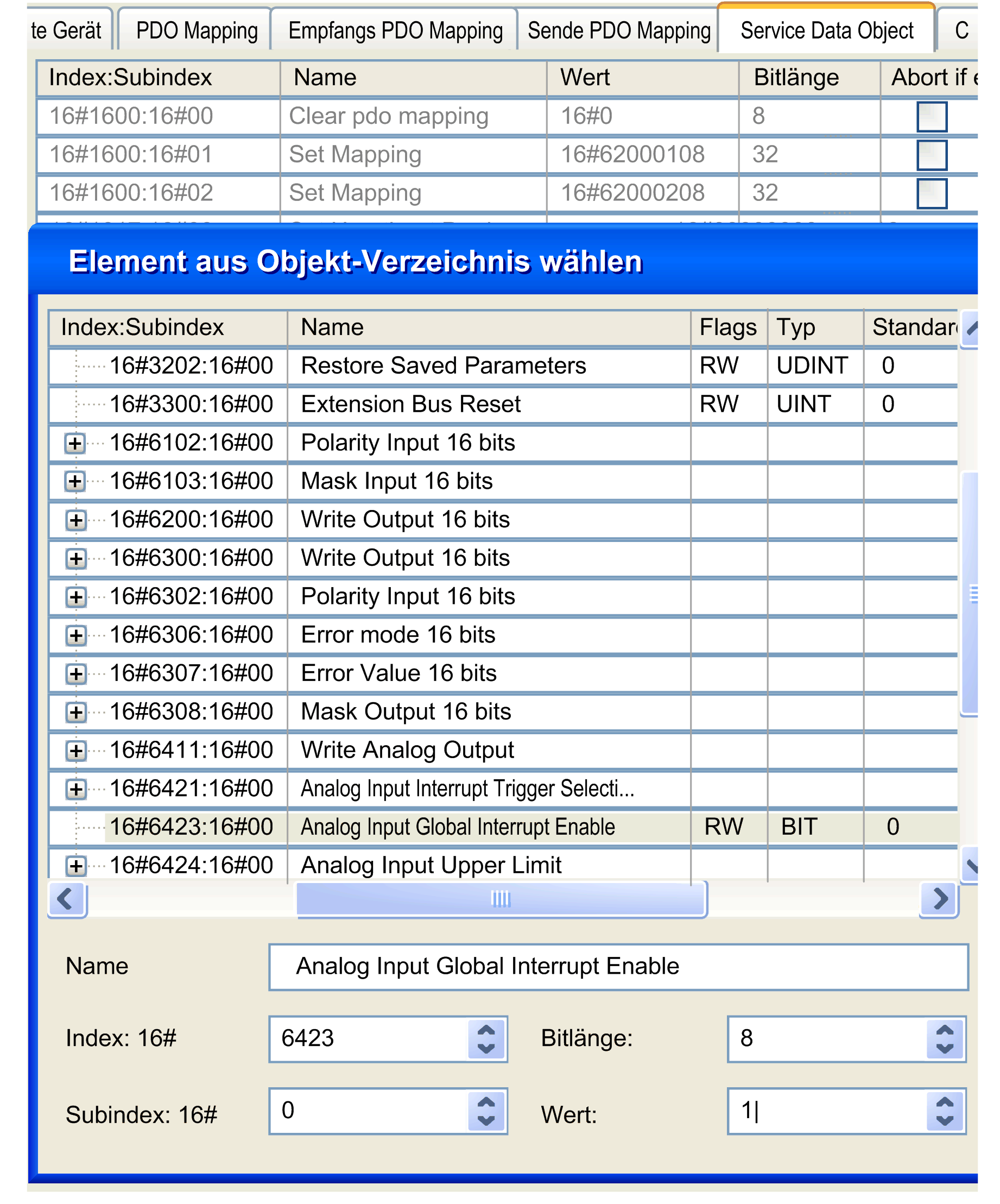Screen dimensions: 1000x1204
Task: Increase the Wert value with up arrow
Action: pyautogui.click(x=945, y=1101)
